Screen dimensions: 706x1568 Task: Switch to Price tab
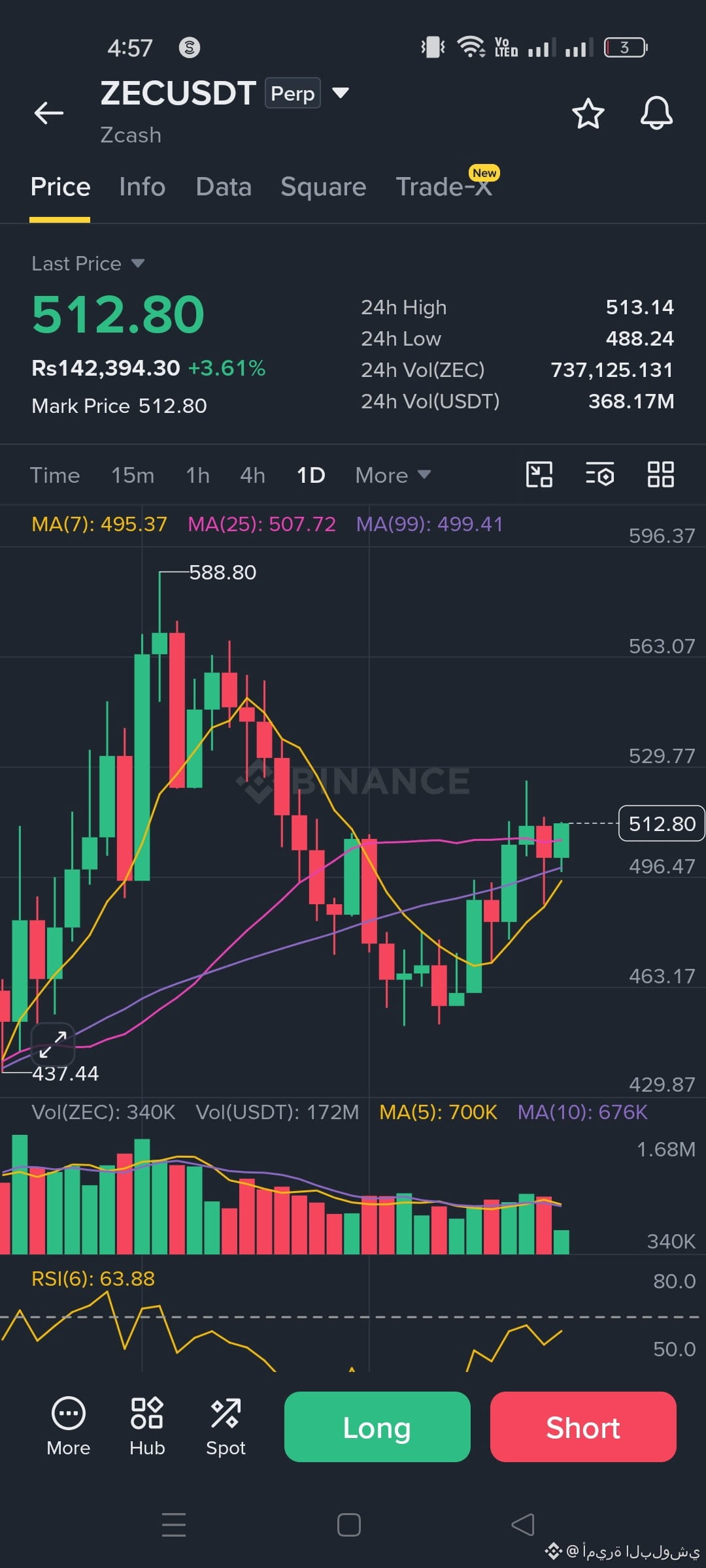point(60,187)
